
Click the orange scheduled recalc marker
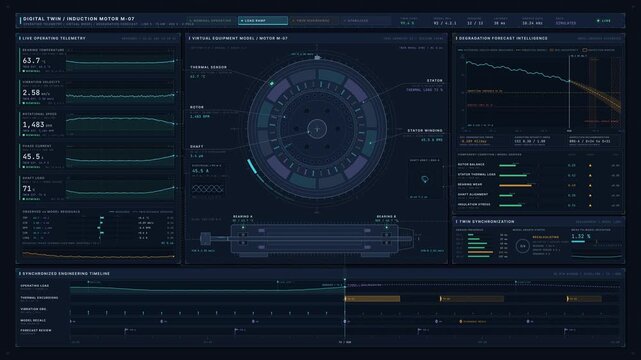[x=461, y=322]
